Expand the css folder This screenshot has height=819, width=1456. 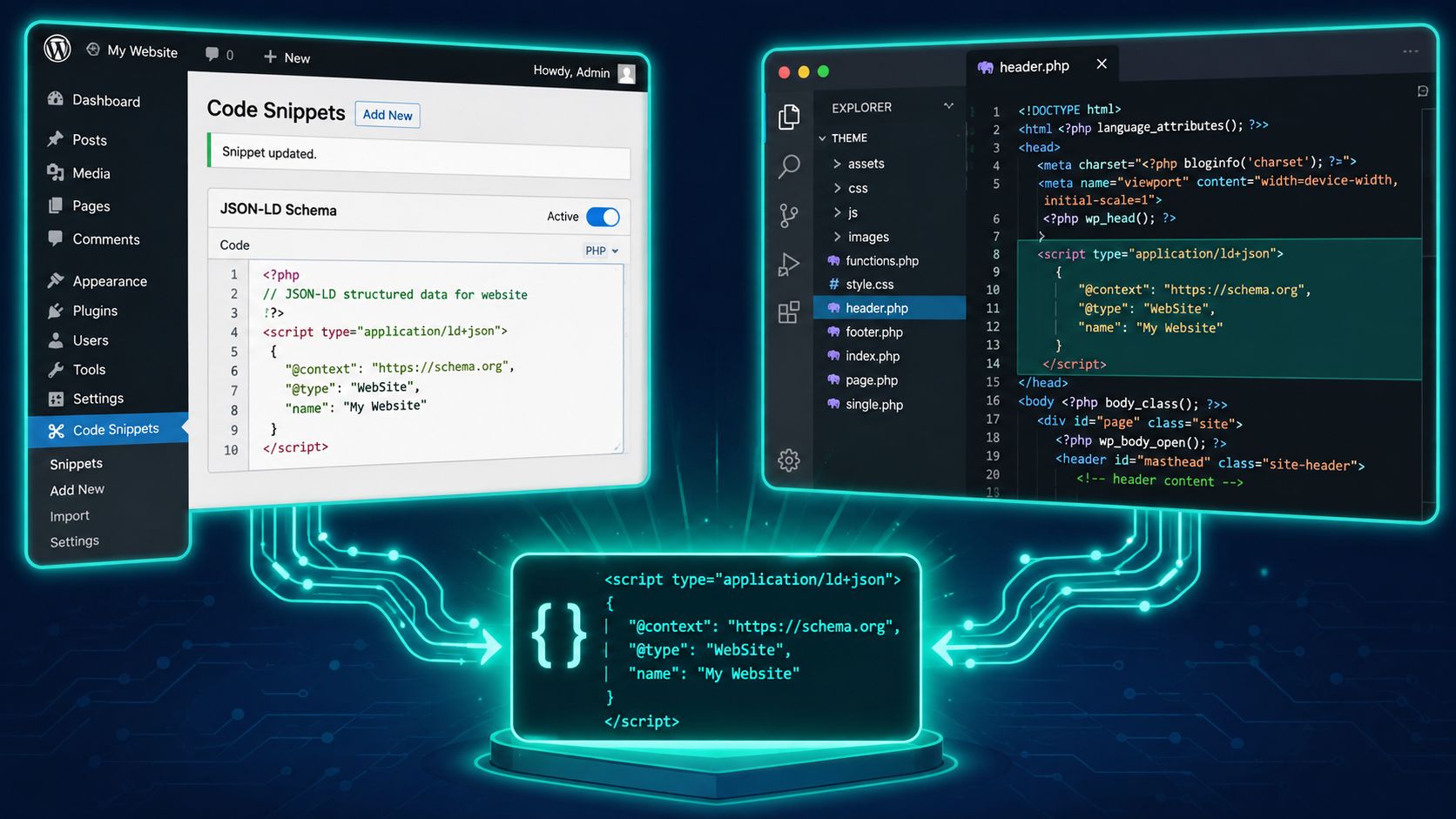tap(851, 188)
